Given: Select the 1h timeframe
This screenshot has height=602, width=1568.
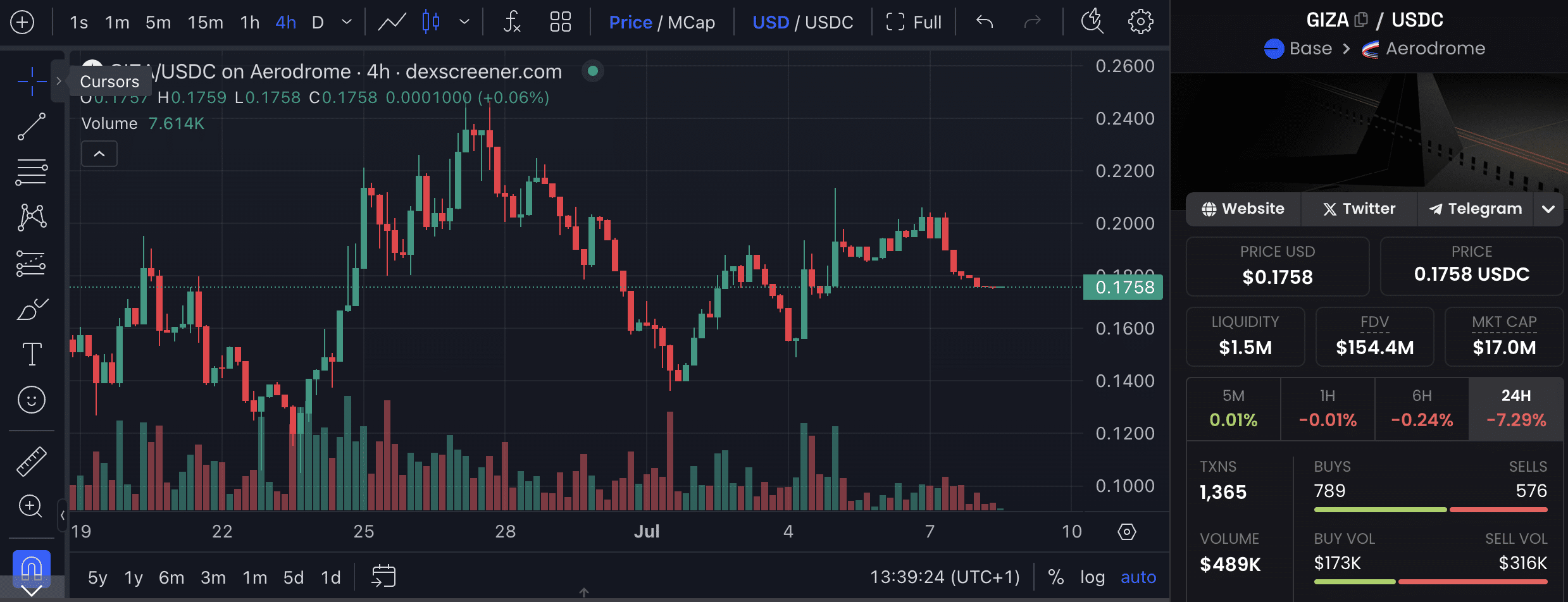Looking at the screenshot, I should click(x=249, y=22).
